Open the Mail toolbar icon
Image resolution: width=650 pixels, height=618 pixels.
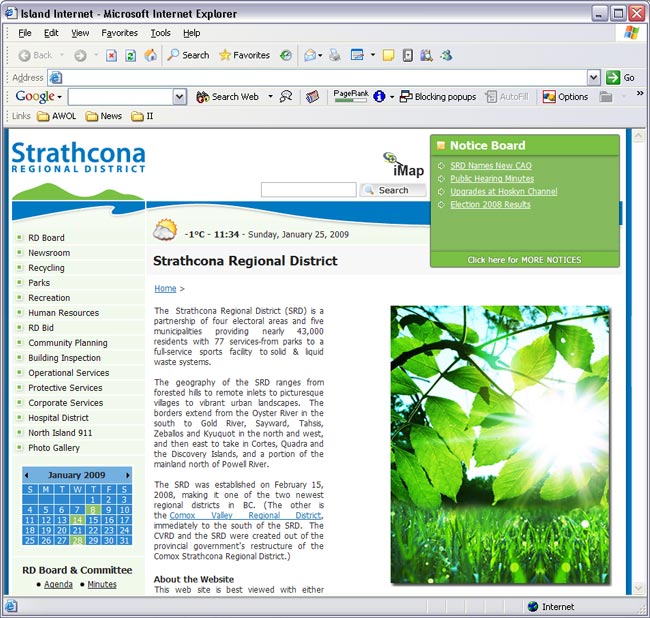pos(310,55)
